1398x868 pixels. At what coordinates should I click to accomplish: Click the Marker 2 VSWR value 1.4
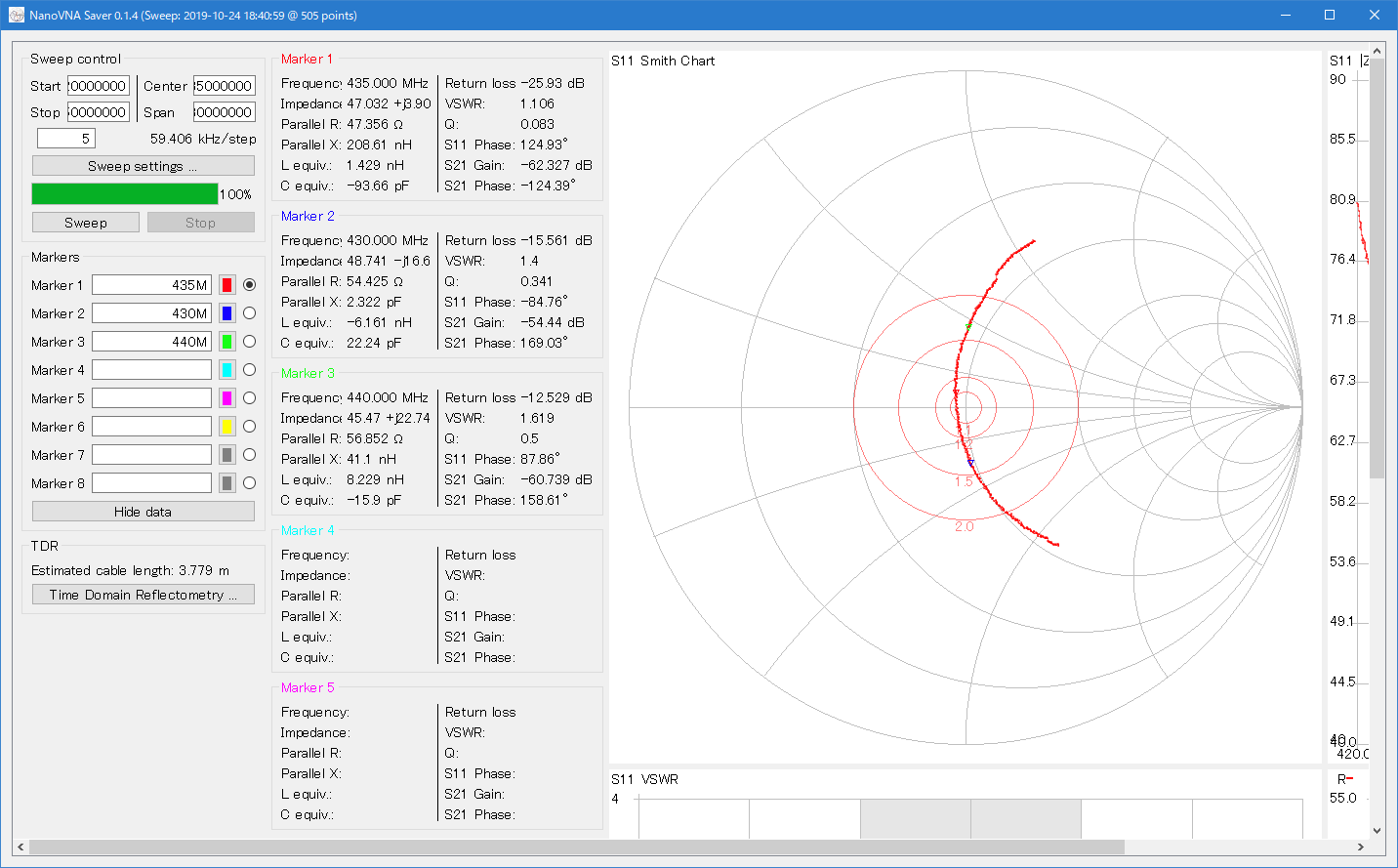[529, 261]
